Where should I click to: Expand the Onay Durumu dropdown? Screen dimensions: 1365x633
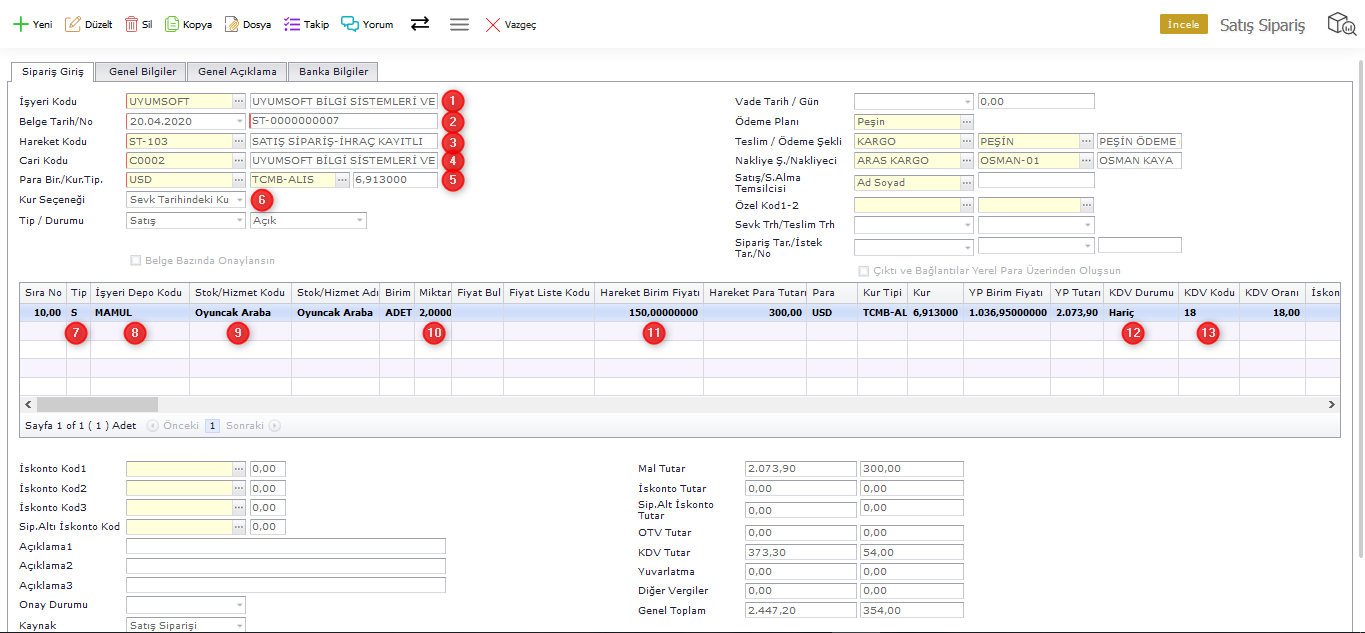coord(239,605)
